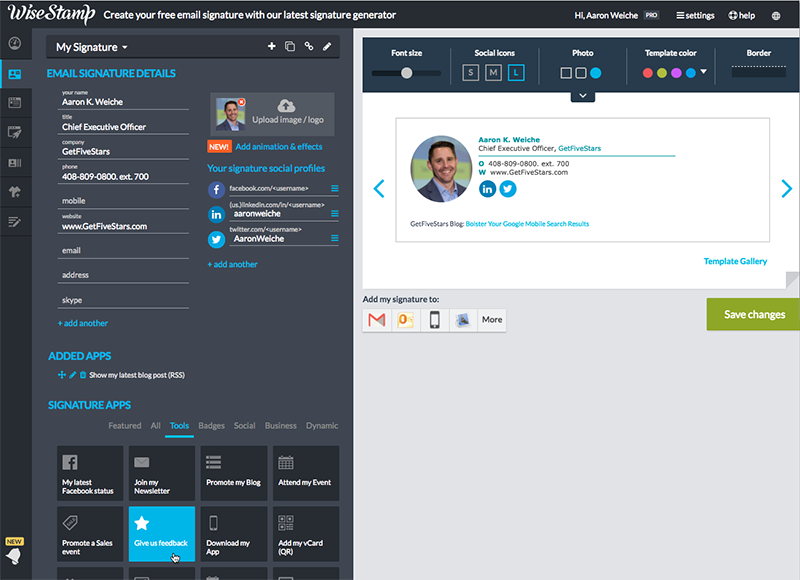Image resolution: width=800 pixels, height=580 pixels.
Task: Select the Attend my Event app tile
Action: tap(306, 473)
